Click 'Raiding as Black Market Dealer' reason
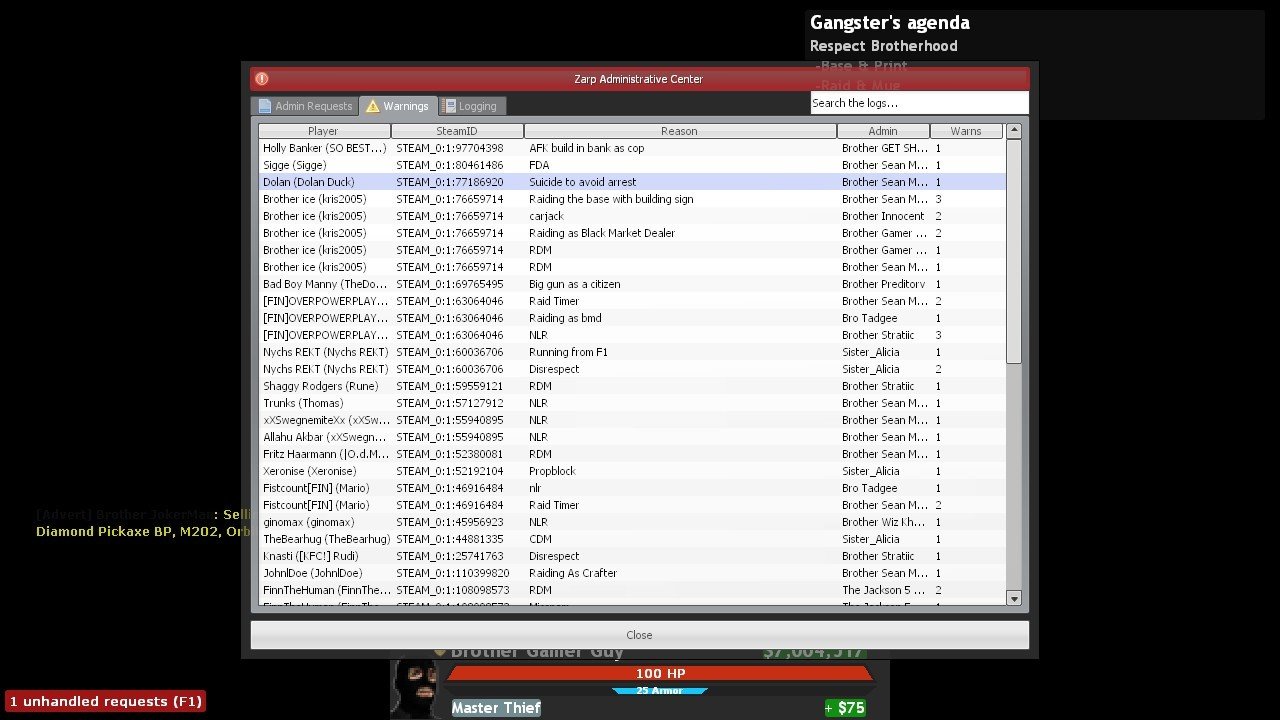1280x720 pixels. point(602,233)
